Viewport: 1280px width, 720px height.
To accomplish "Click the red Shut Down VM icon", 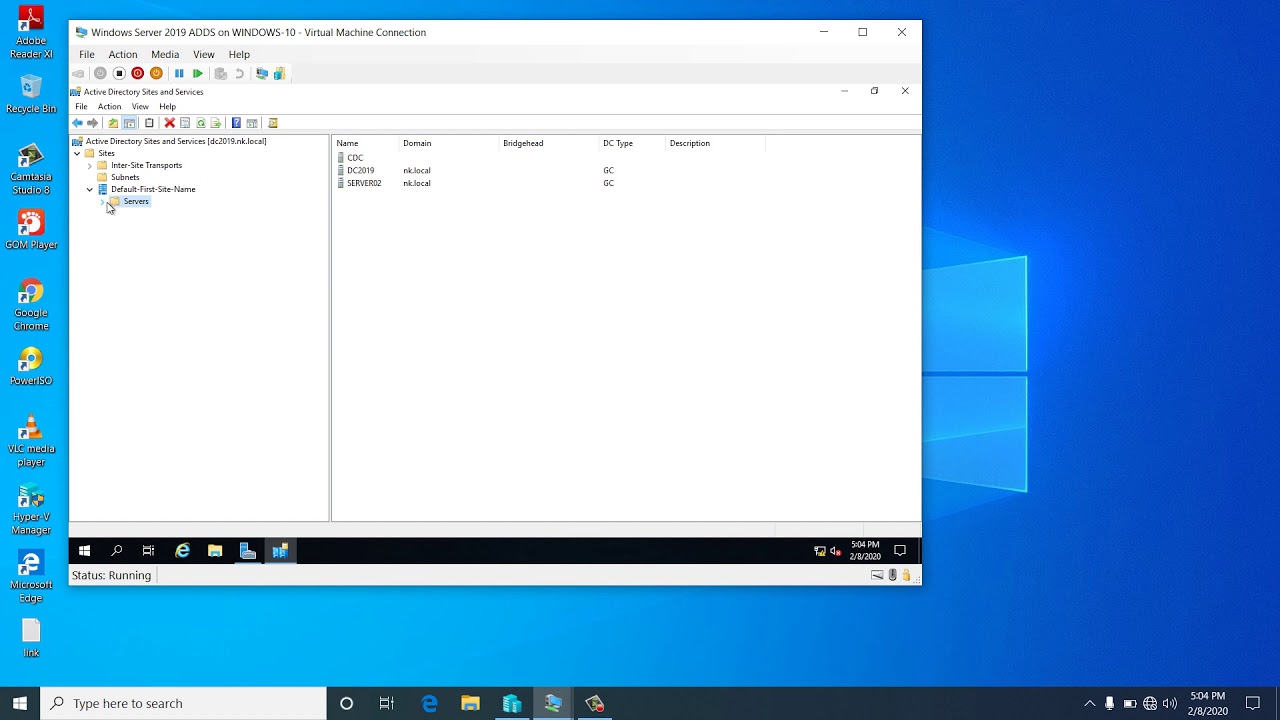I will tap(138, 73).
